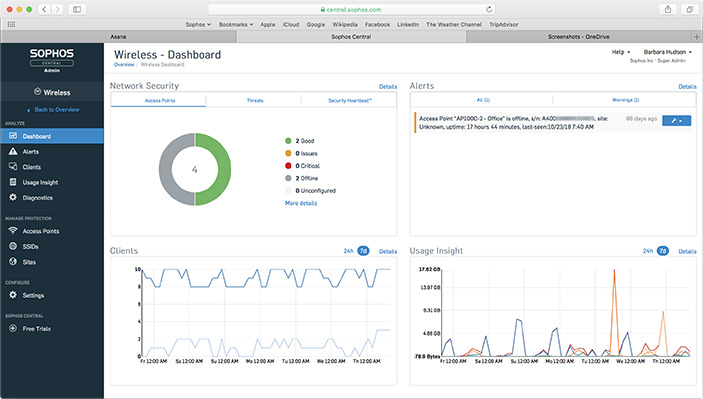Open Diagnostics gear icon in sidebar
703x399 pixels.
point(13,197)
